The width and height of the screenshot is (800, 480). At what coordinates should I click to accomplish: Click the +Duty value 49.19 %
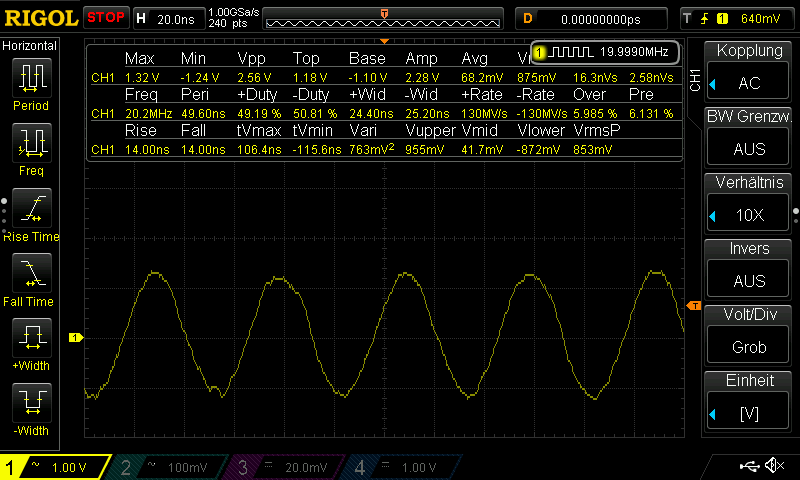point(259,113)
